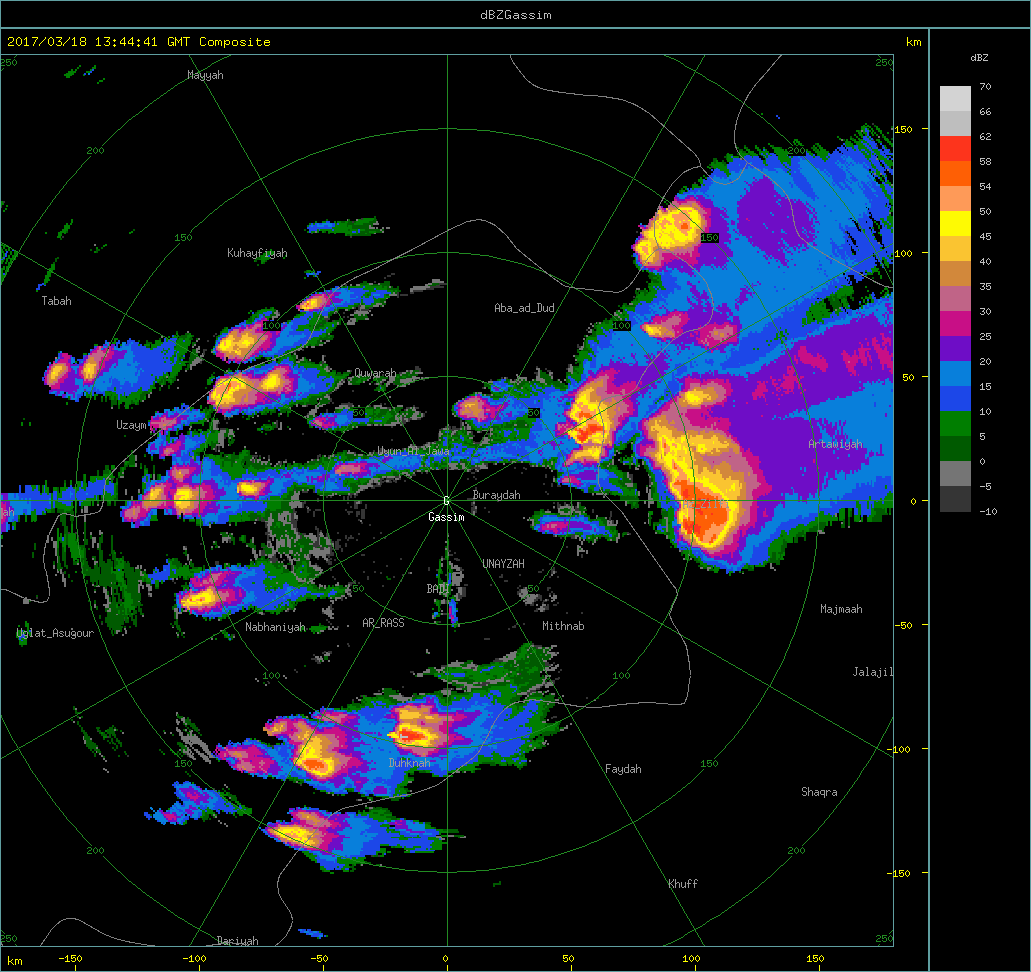Select the dark gray -10 to -5 dBZ swatch
Screen dimensions: 1031x972
coord(955,498)
